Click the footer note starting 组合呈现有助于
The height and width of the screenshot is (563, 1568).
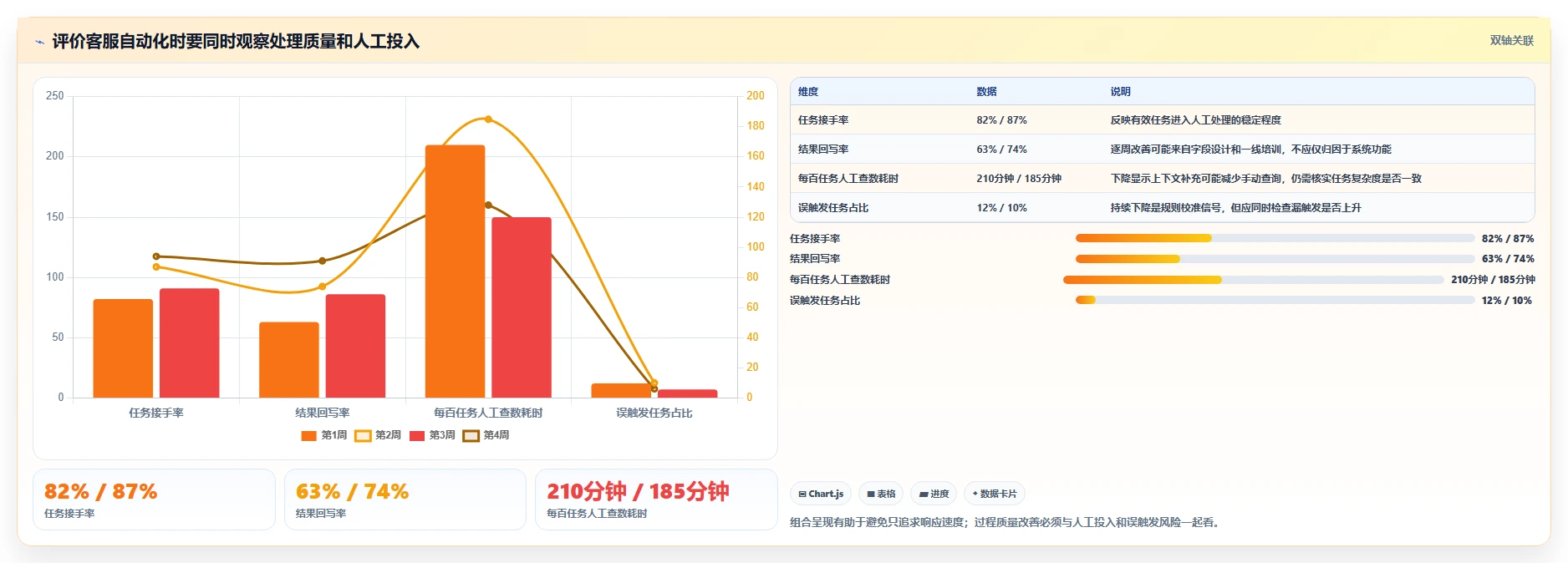point(1006,523)
